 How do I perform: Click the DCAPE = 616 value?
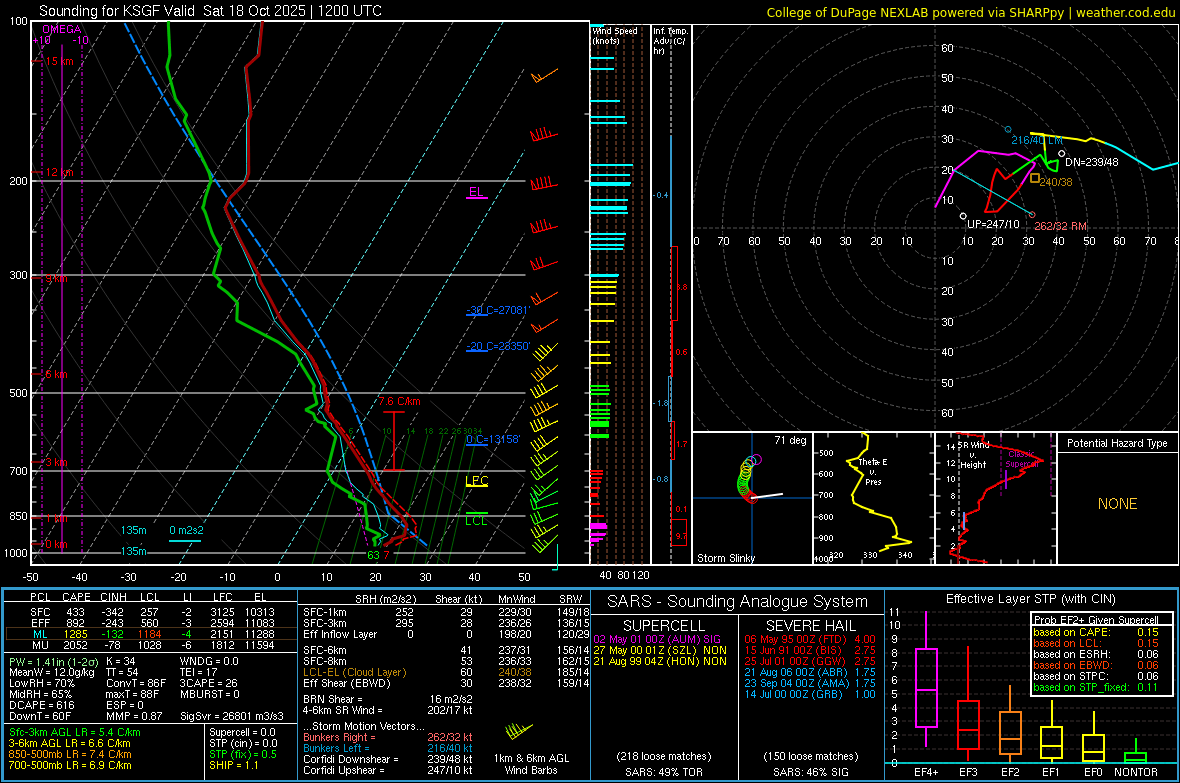tap(41, 705)
